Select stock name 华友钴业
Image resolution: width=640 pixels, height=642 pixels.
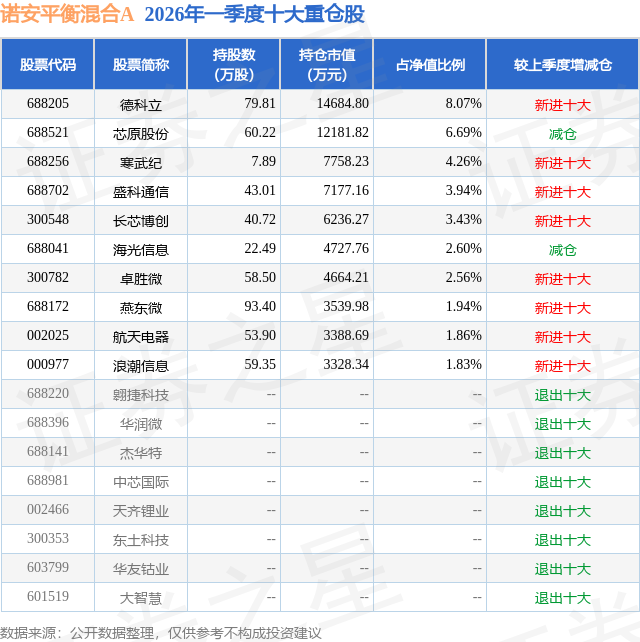pos(141,569)
